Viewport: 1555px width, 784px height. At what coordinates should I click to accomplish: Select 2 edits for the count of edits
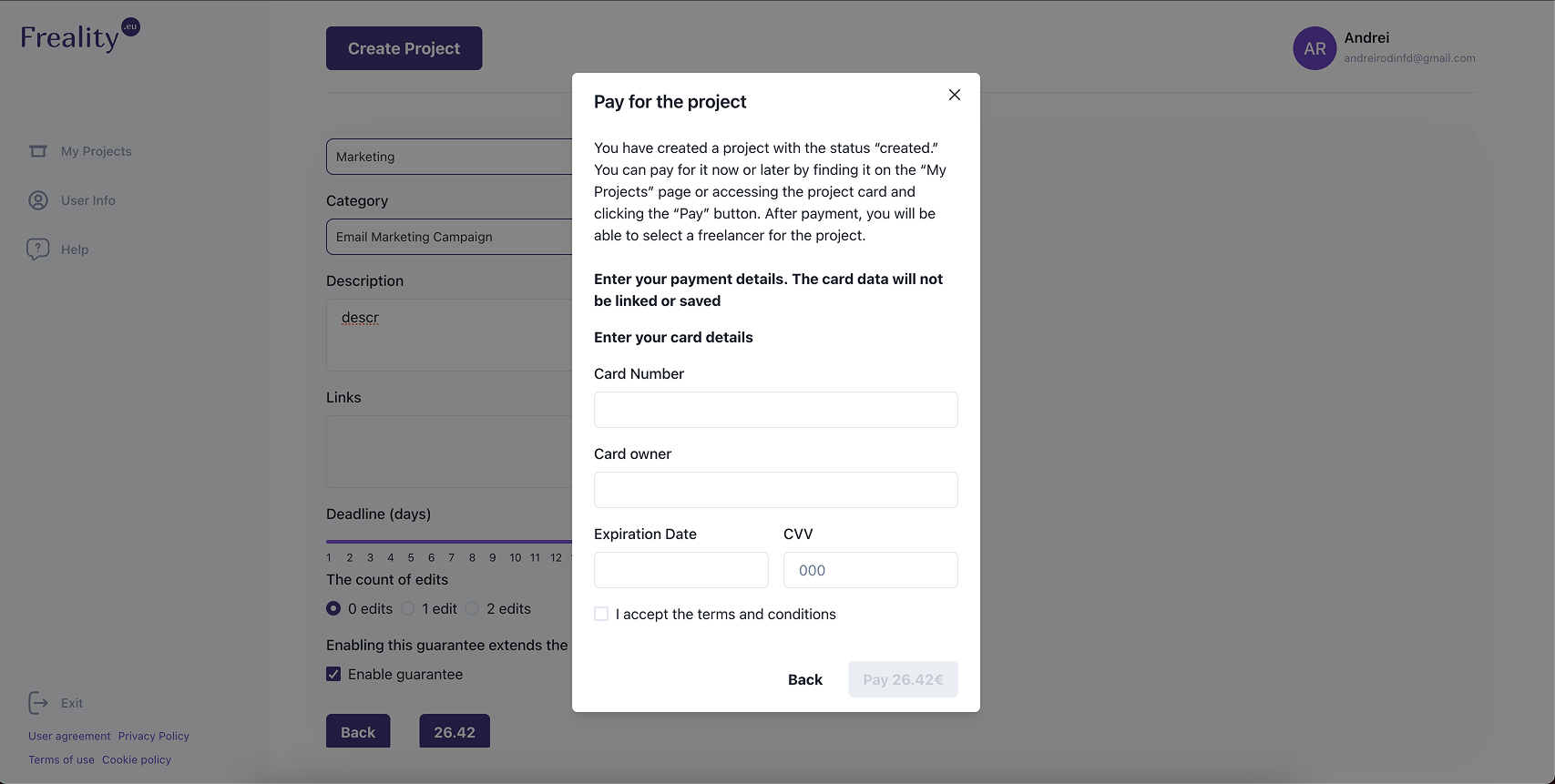point(472,608)
